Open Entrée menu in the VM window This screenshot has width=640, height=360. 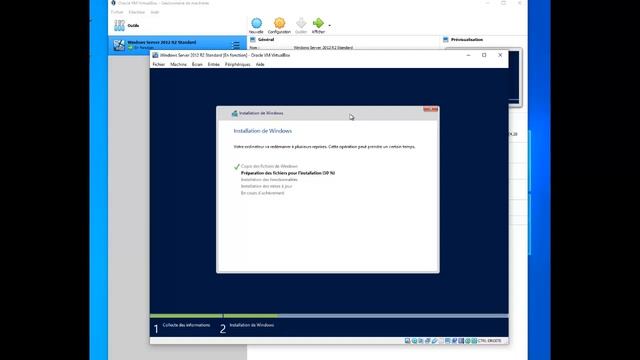tap(213, 64)
